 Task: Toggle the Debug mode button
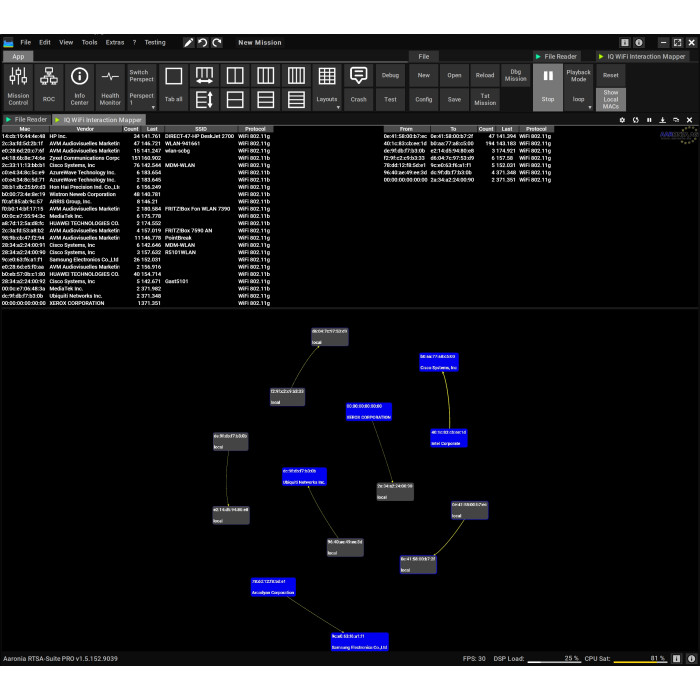[x=390, y=75]
